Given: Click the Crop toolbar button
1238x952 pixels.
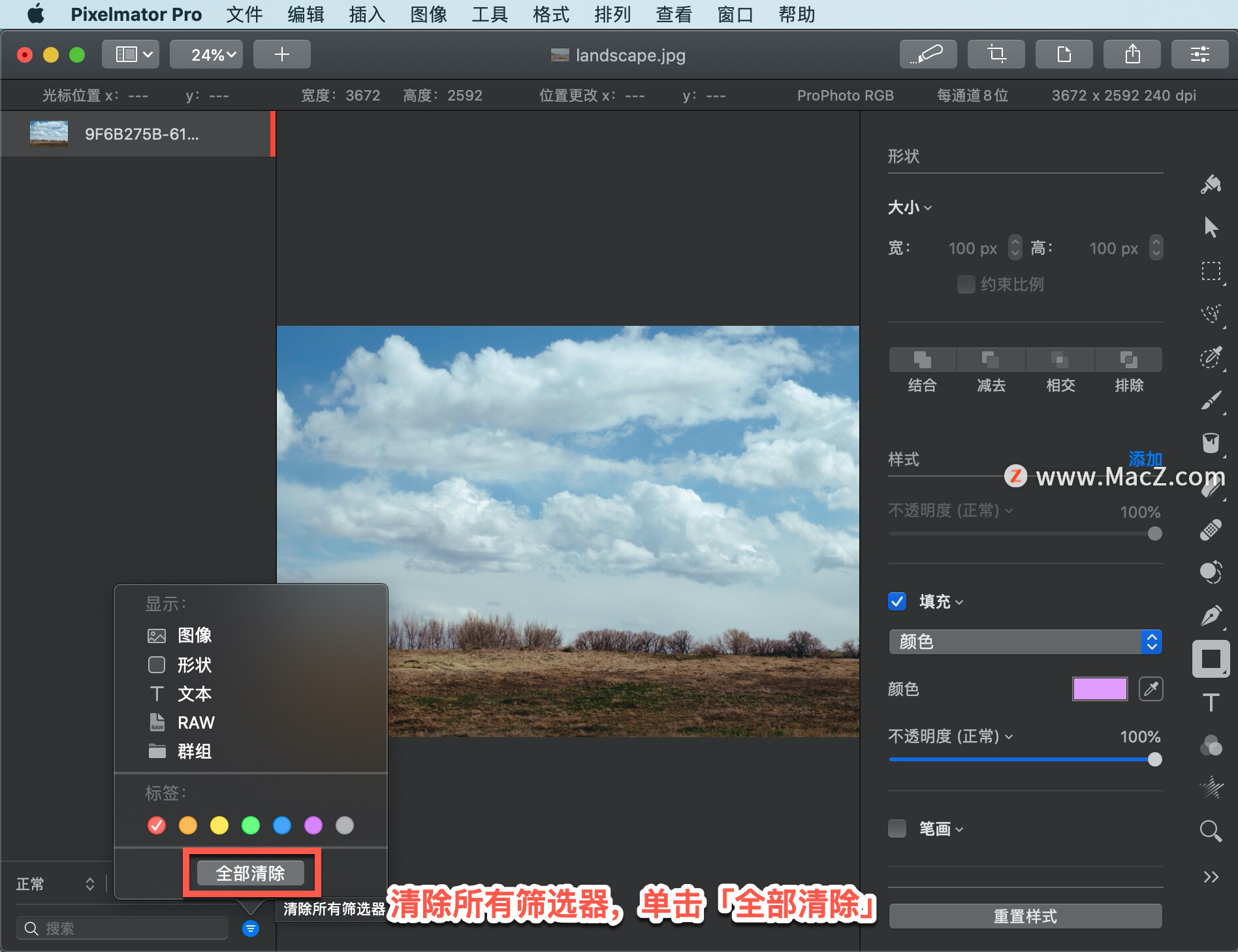Looking at the screenshot, I should click(996, 54).
